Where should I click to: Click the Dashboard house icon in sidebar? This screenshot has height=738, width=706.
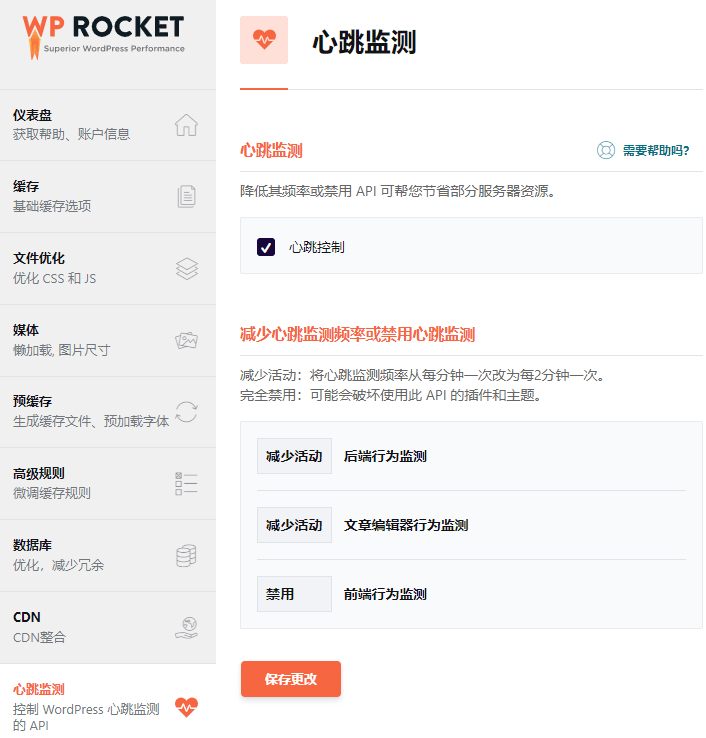(x=186, y=125)
